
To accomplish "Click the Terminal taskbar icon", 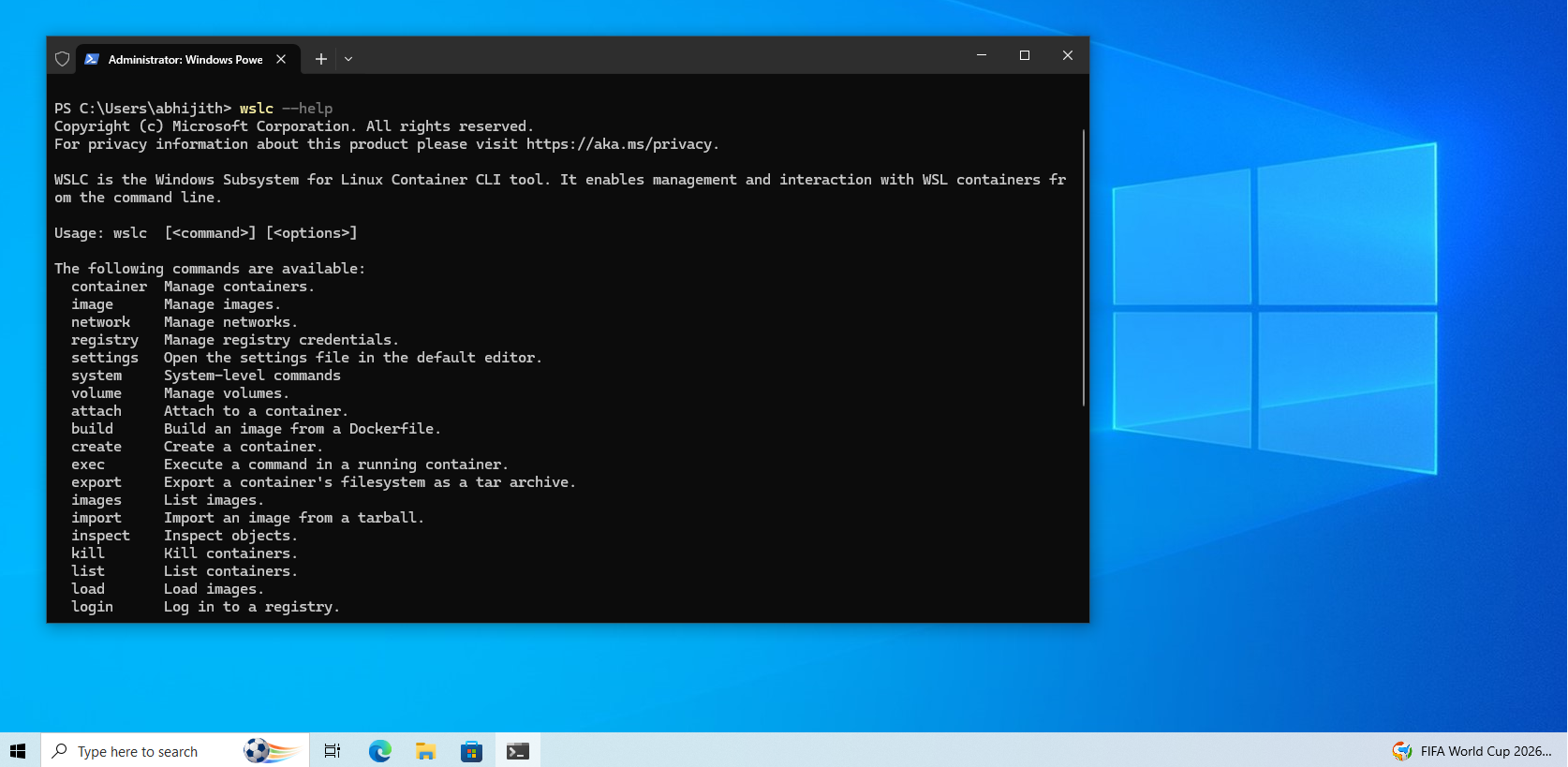I will (518, 750).
